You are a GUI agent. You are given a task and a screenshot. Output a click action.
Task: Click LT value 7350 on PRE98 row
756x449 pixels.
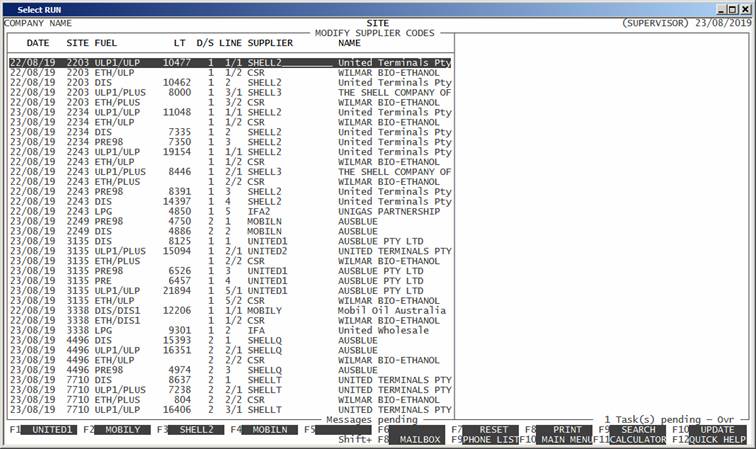click(179, 142)
